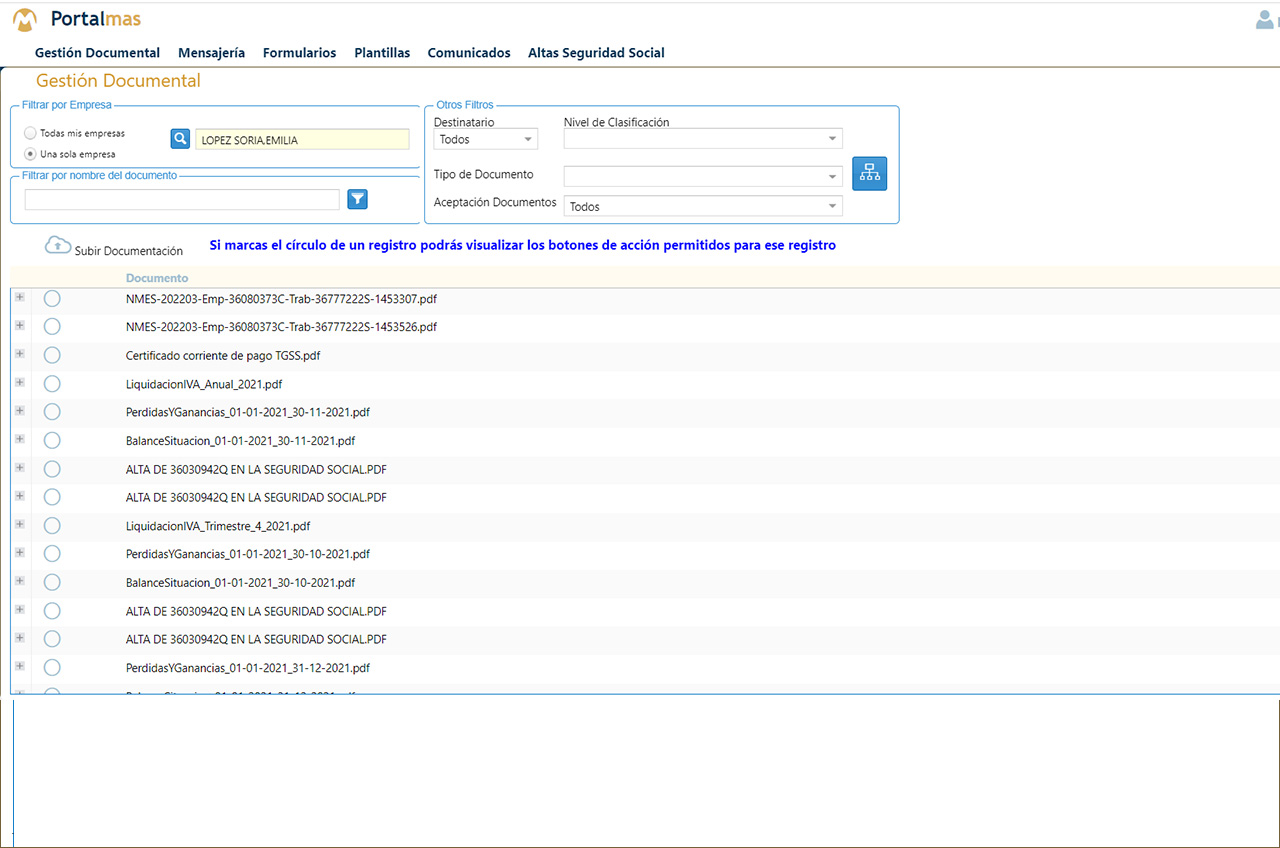
Task: Click the Subir Documentación link
Action: (x=128, y=251)
